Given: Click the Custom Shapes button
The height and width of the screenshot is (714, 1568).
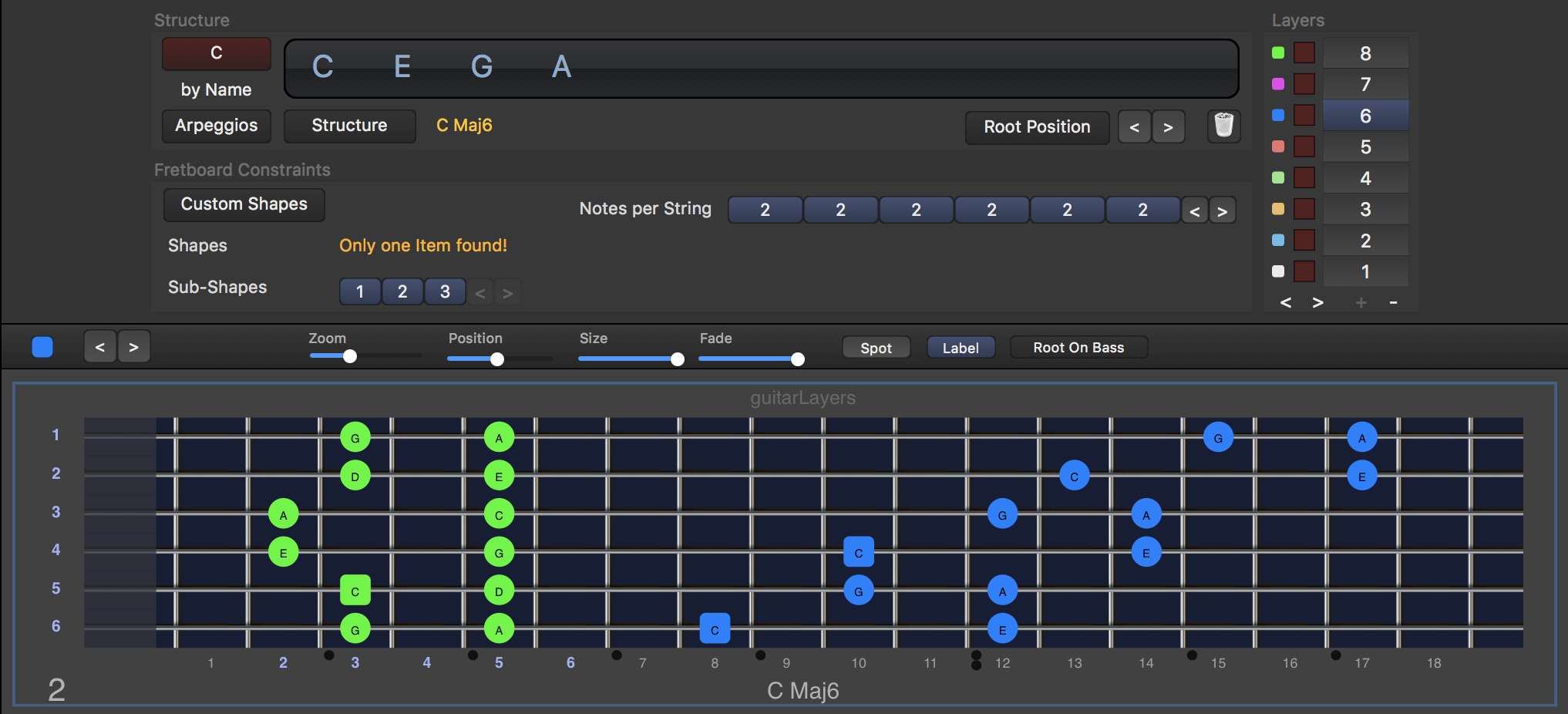Looking at the screenshot, I should 244,204.
